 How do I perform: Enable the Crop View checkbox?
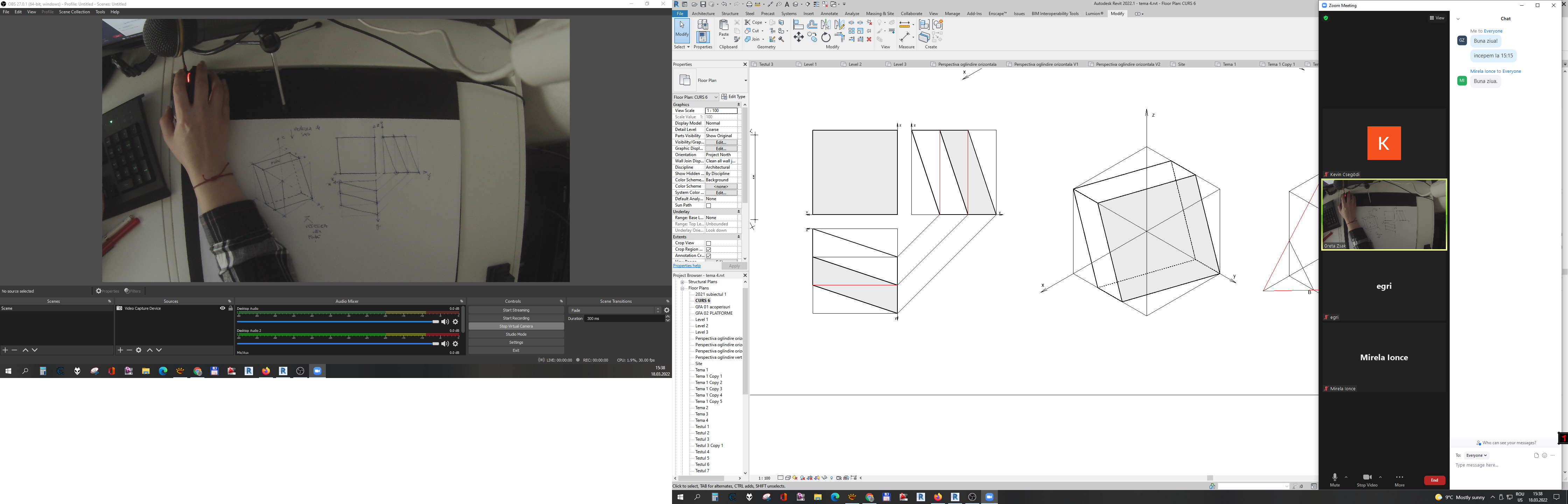(x=708, y=244)
